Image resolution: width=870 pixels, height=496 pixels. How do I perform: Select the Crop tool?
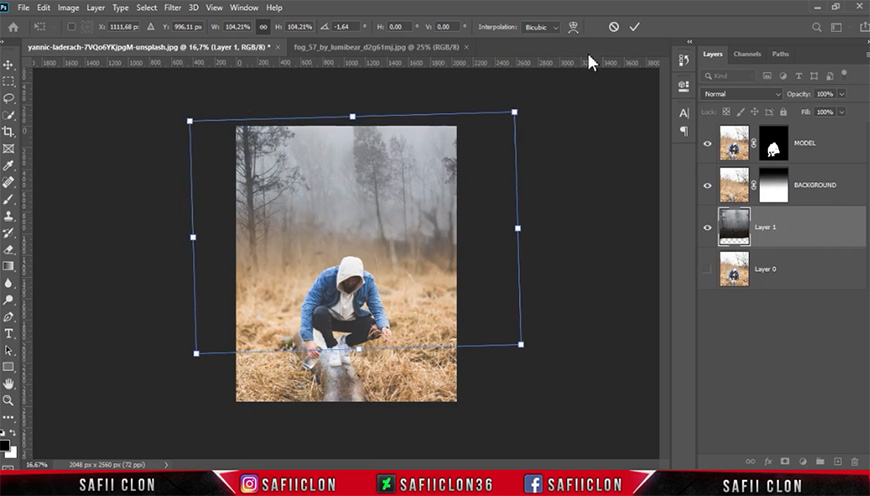[8, 131]
